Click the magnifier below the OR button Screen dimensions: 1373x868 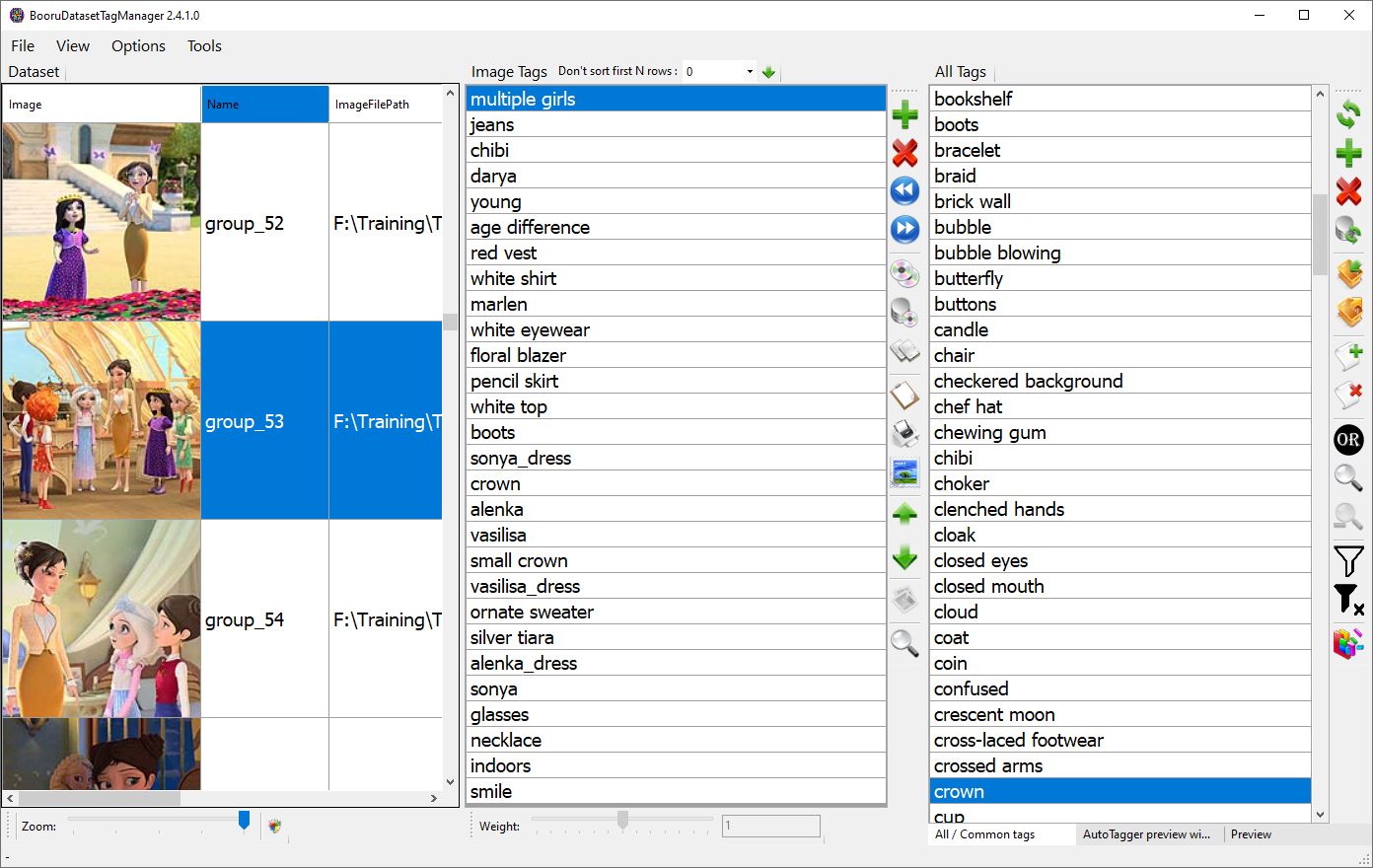[1348, 477]
